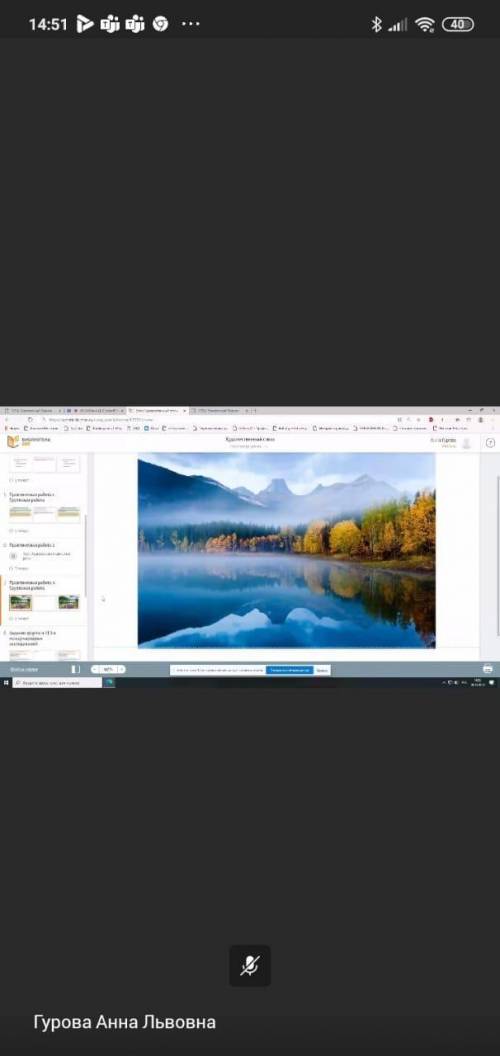Click the Windows taskbar search field
500x1056 pixels.
click(x=57, y=682)
